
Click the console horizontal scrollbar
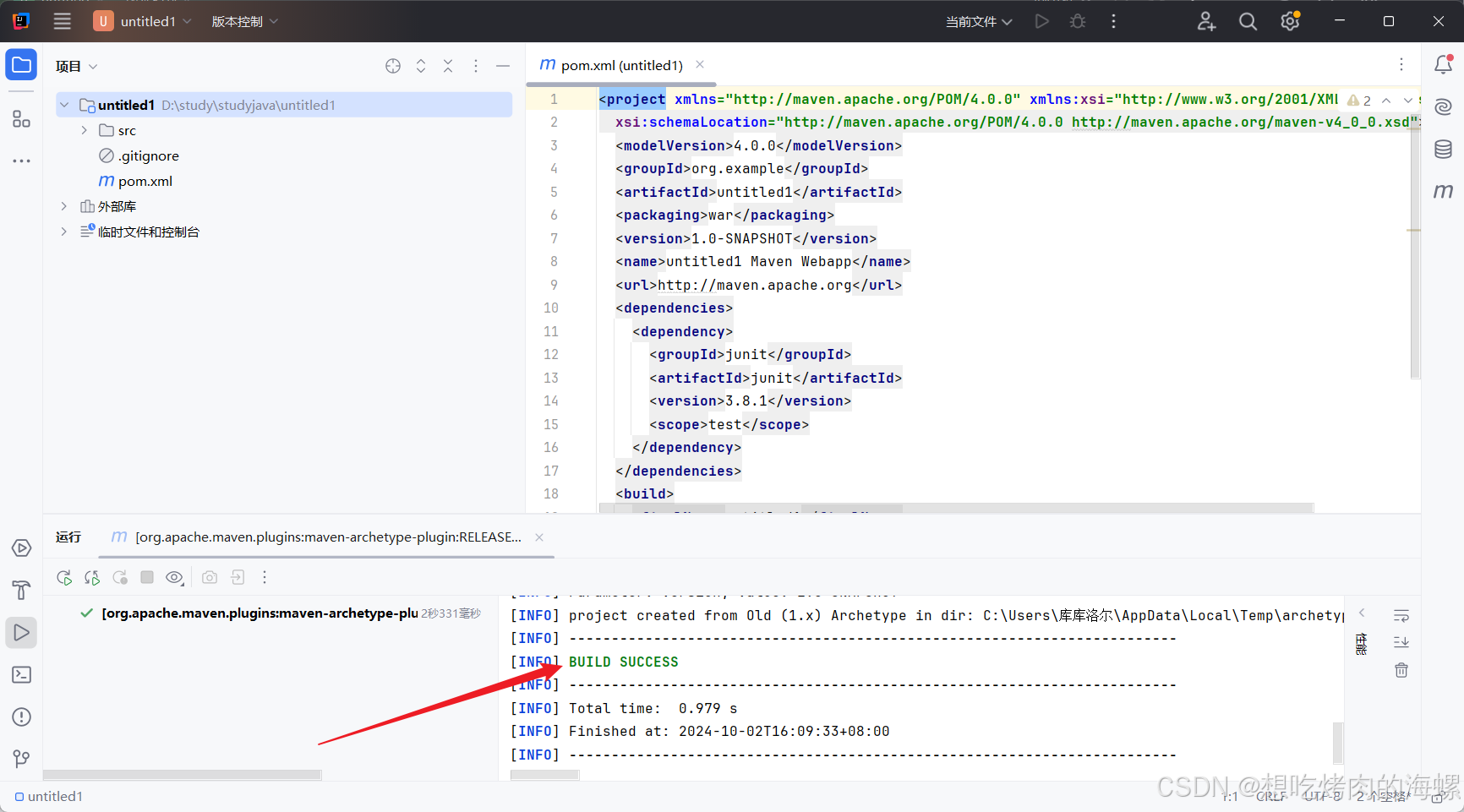point(545,775)
